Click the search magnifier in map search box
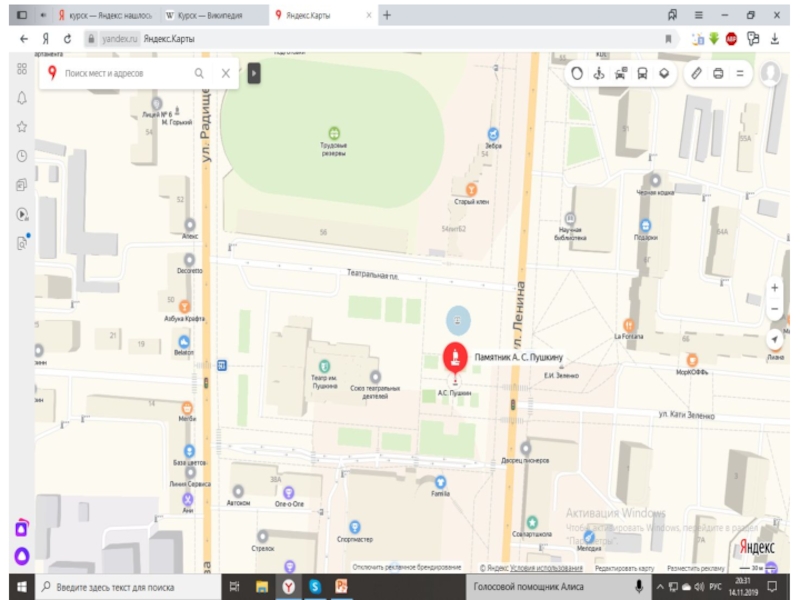The image size is (800, 600). (199, 73)
